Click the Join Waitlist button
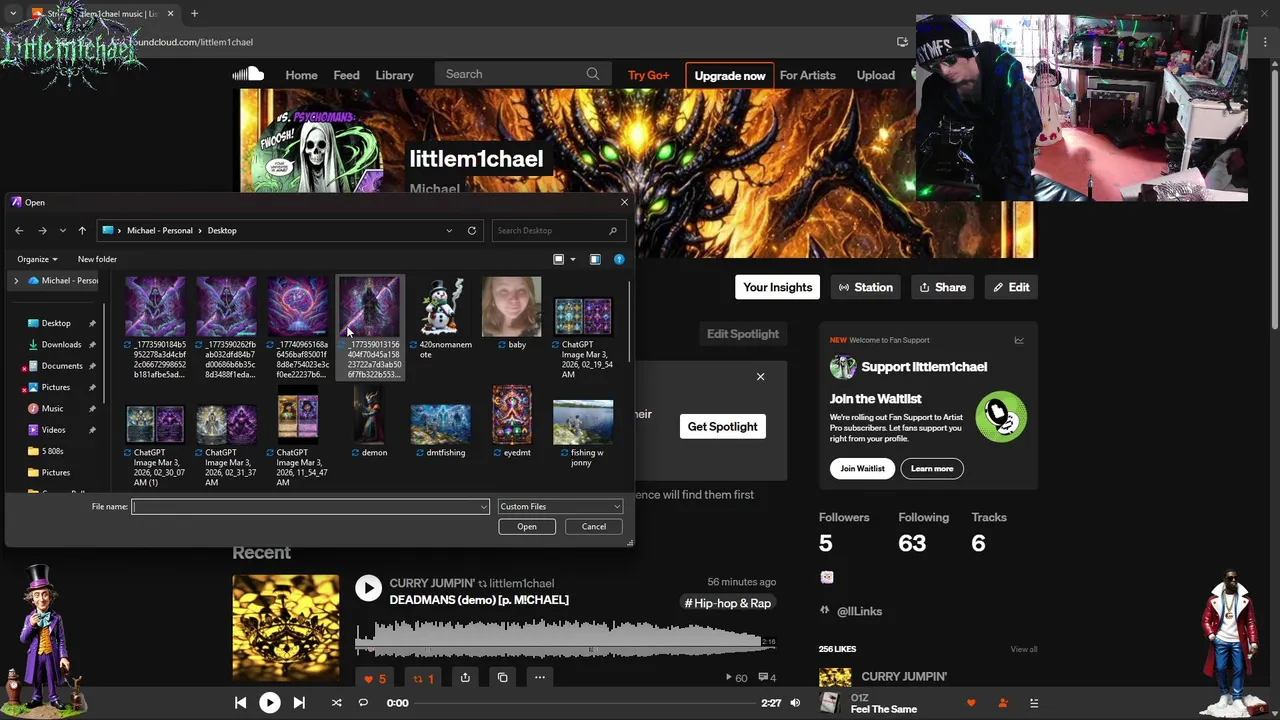The image size is (1280, 720). [x=862, y=469]
